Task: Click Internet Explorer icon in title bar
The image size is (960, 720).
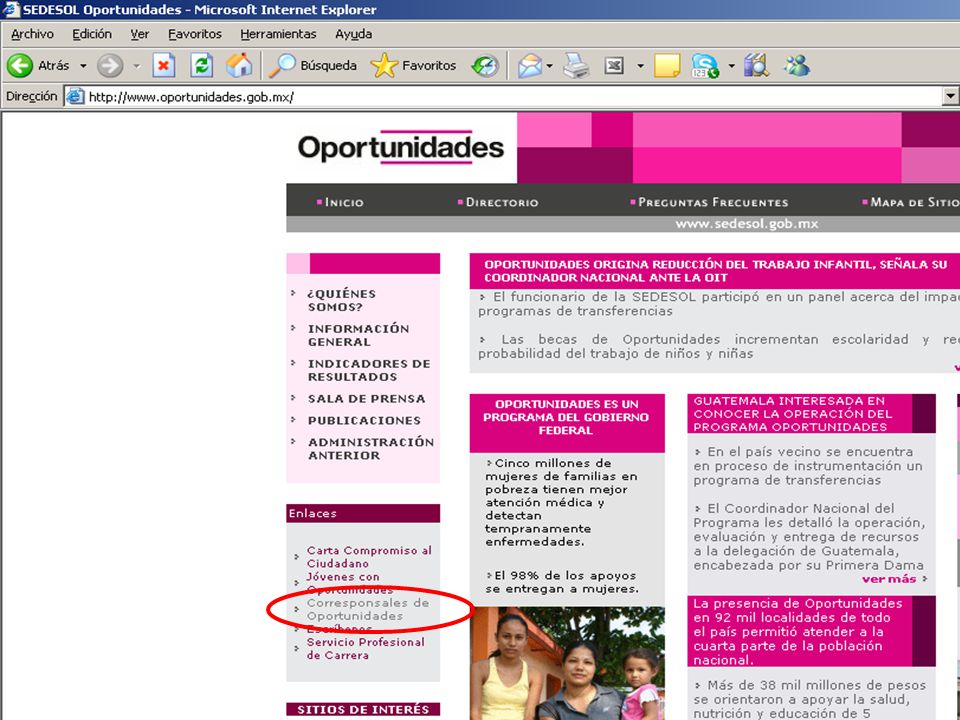Action: 10,9
